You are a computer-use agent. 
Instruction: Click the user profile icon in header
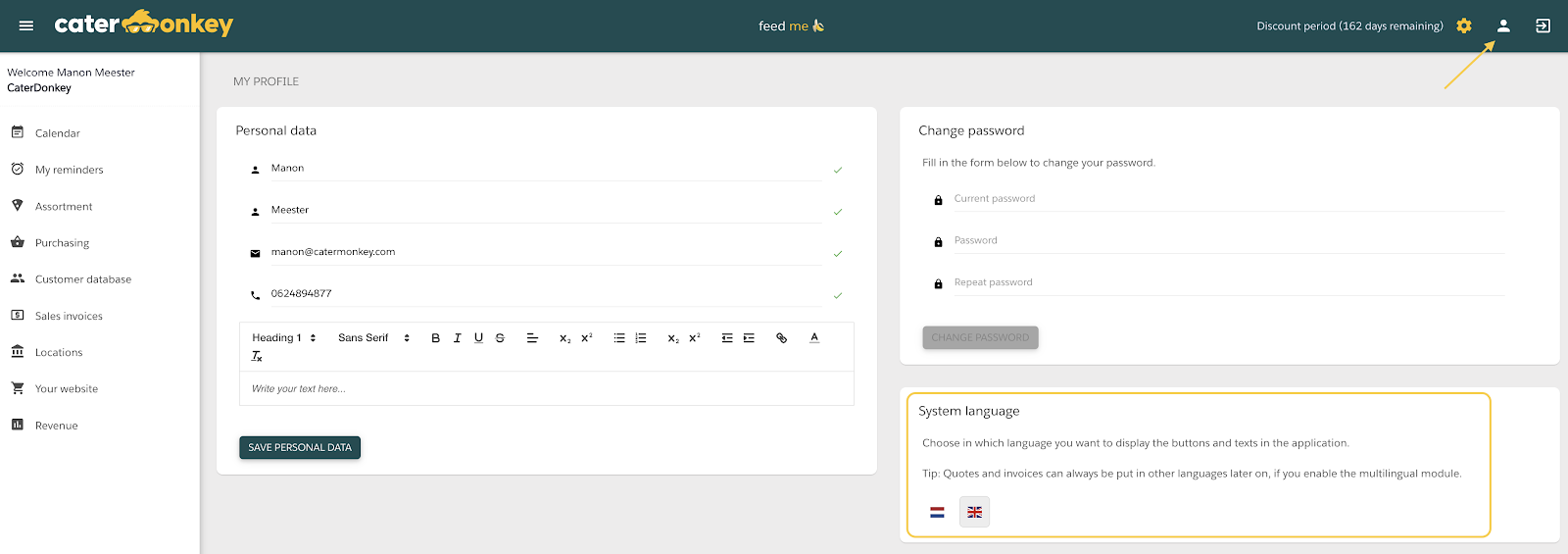tap(1503, 25)
